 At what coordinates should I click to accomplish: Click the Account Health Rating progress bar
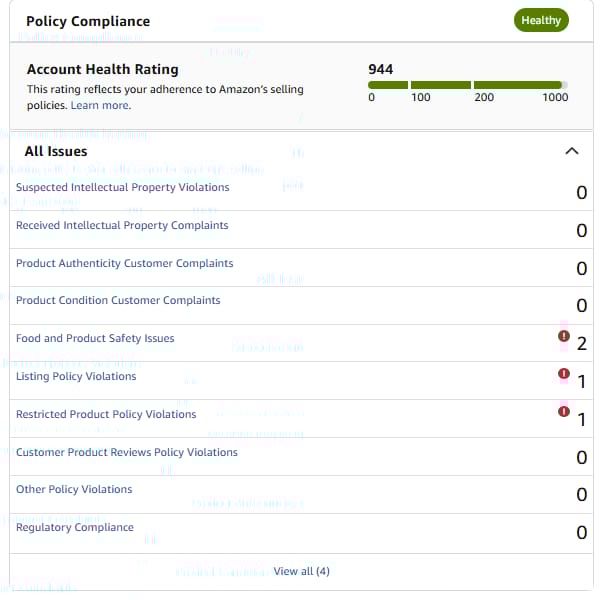tap(468, 85)
